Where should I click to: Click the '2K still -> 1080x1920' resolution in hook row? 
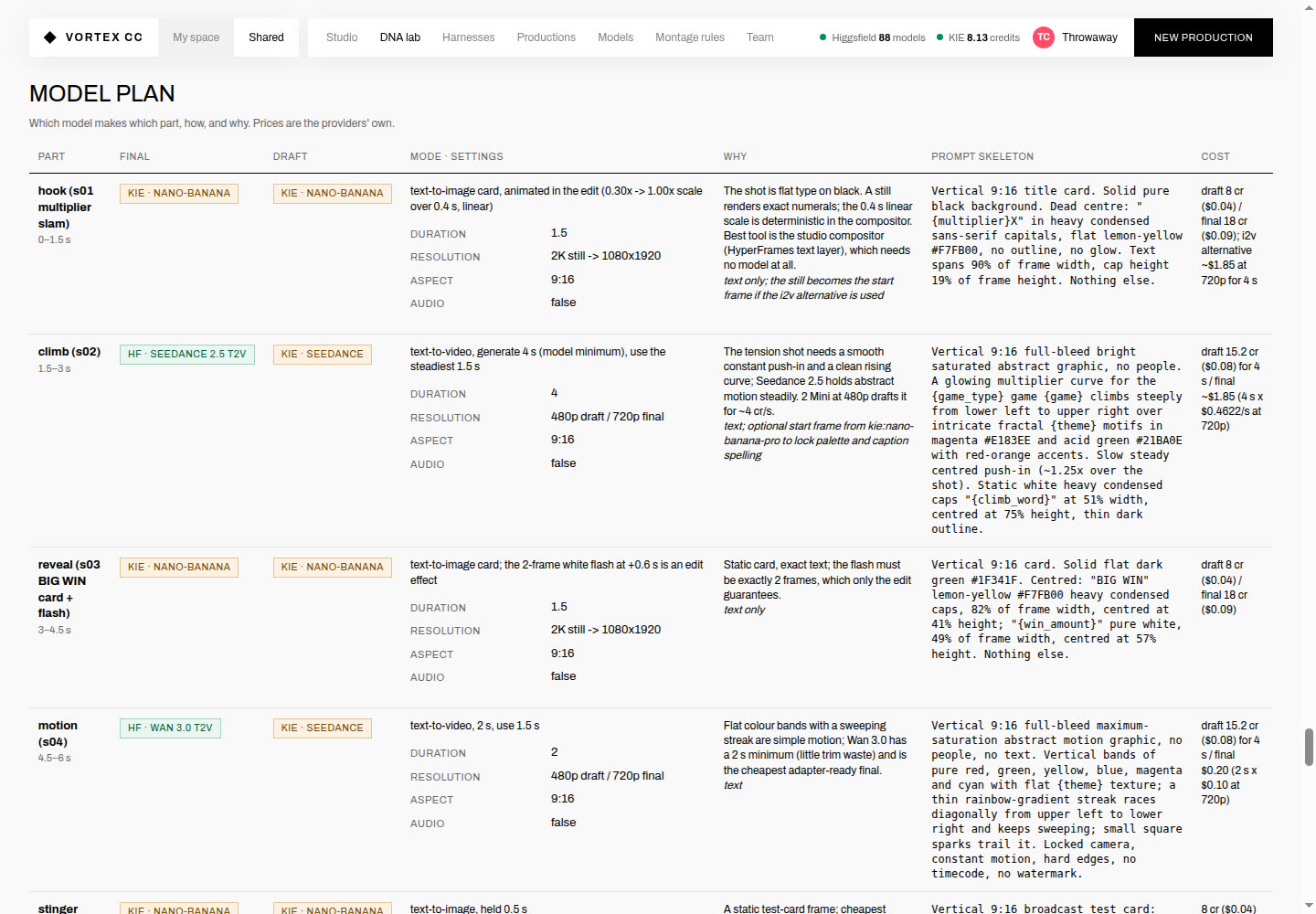click(x=606, y=256)
